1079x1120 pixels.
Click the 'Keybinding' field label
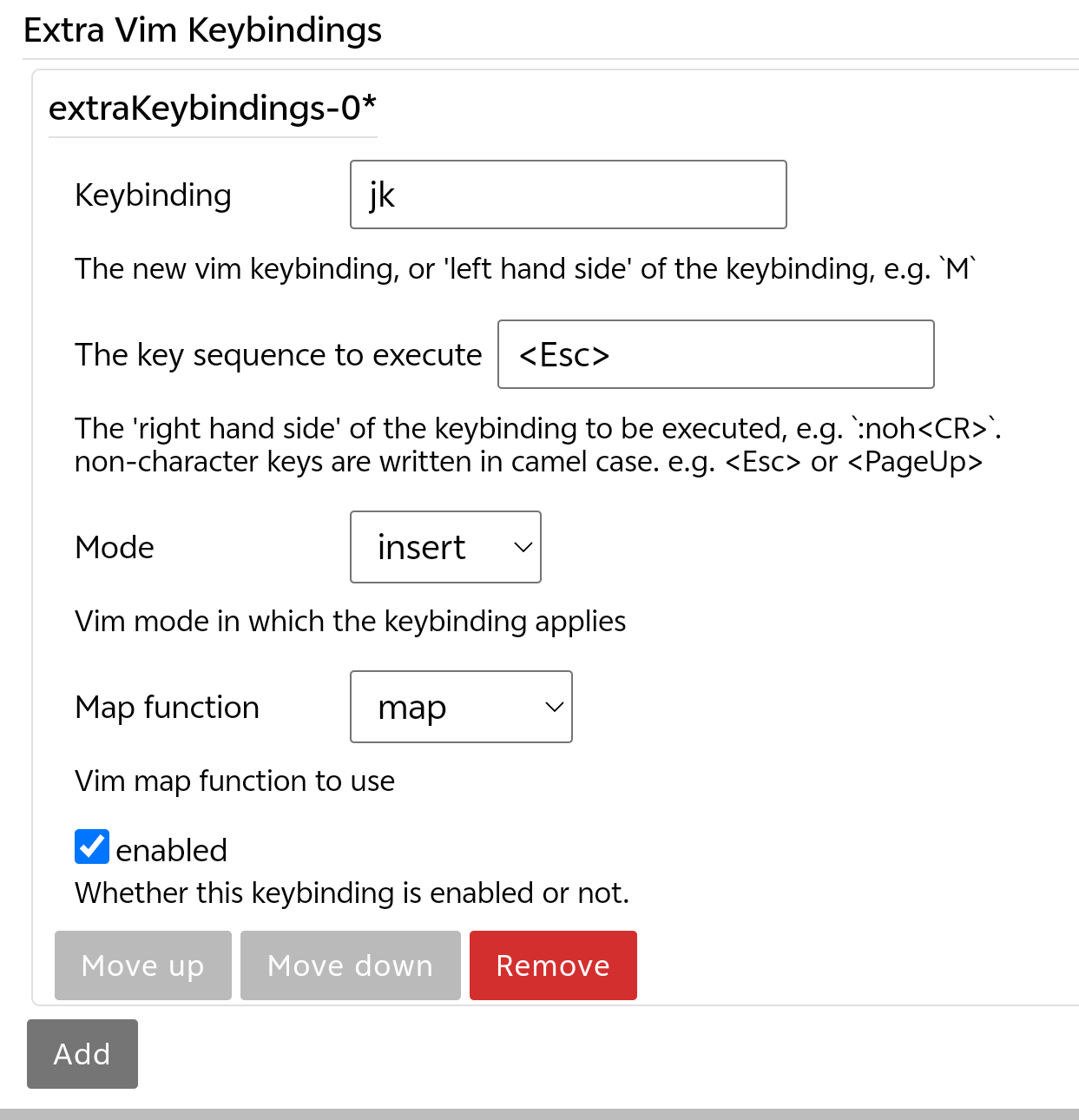coord(153,195)
